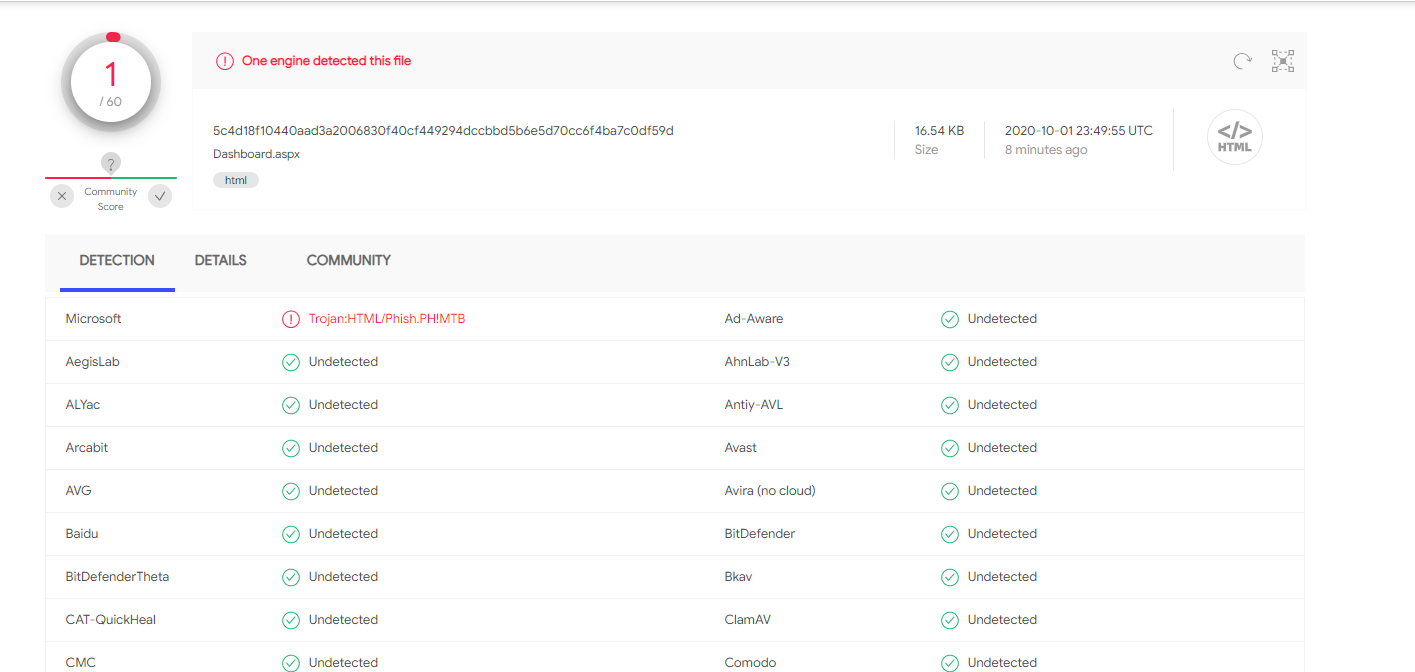The width and height of the screenshot is (1415, 672).
Task: Open the similar files graph icon
Action: tap(1283, 61)
